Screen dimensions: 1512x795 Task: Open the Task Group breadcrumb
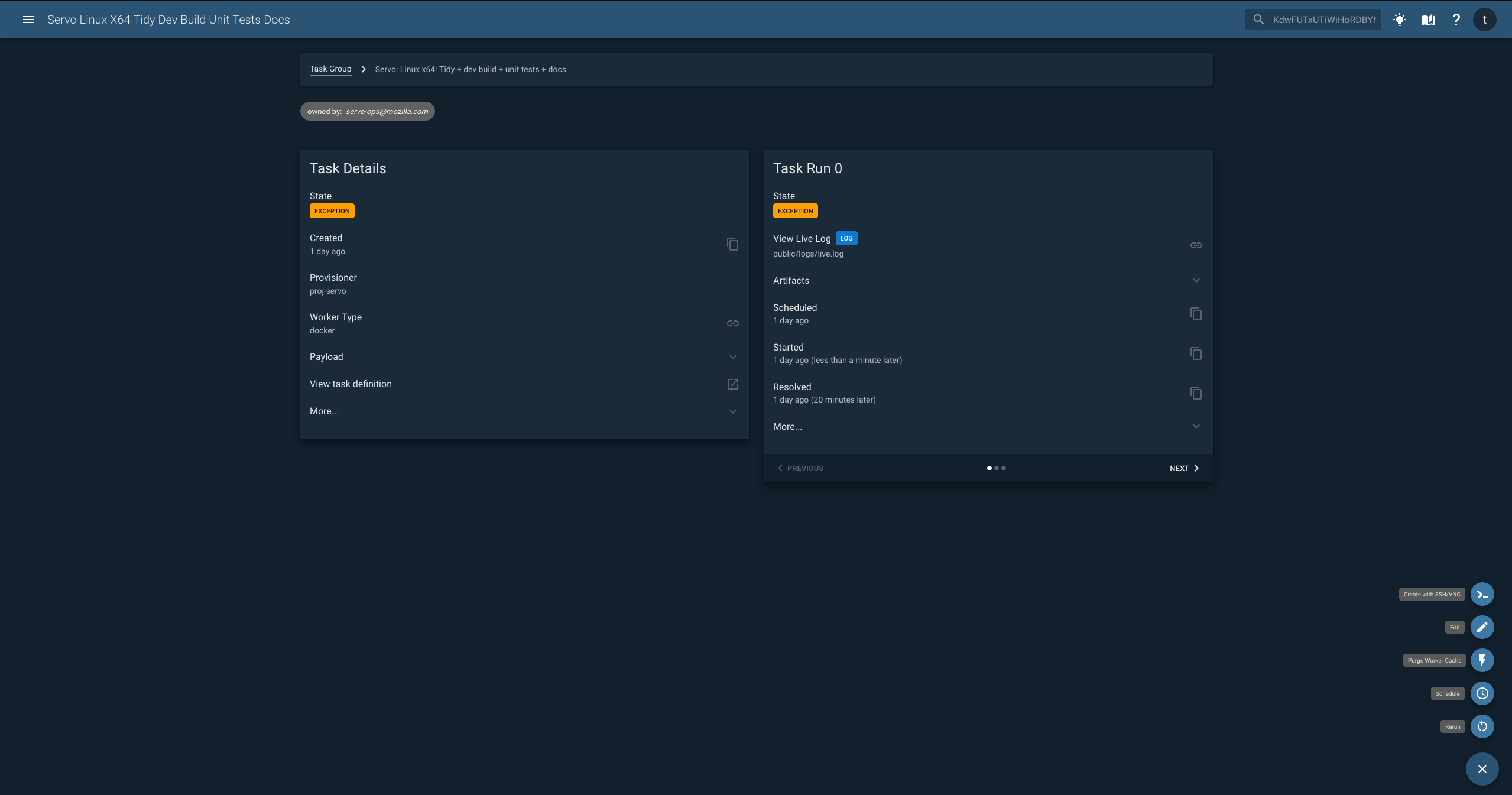(330, 69)
